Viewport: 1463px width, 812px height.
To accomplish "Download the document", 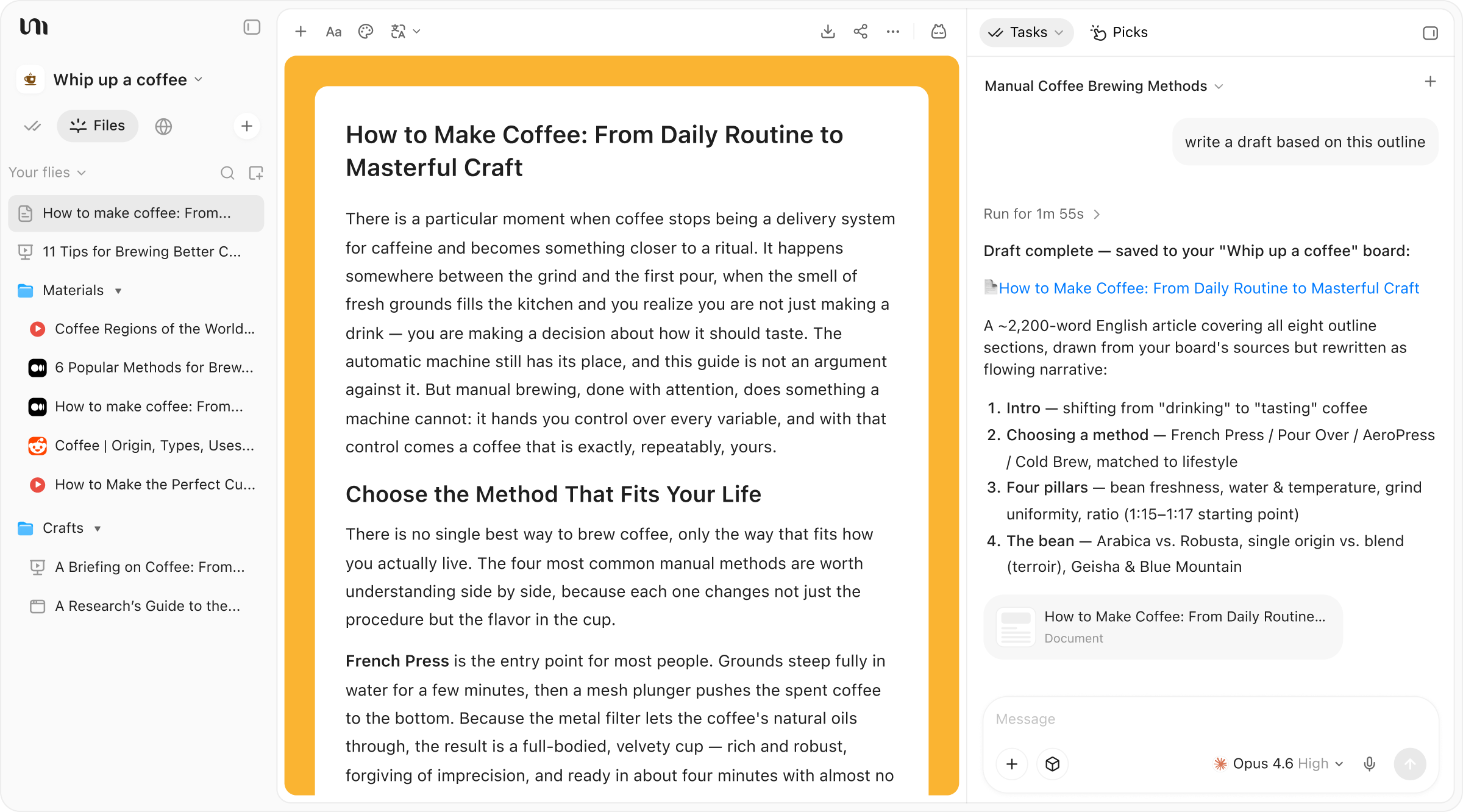I will coord(828,32).
